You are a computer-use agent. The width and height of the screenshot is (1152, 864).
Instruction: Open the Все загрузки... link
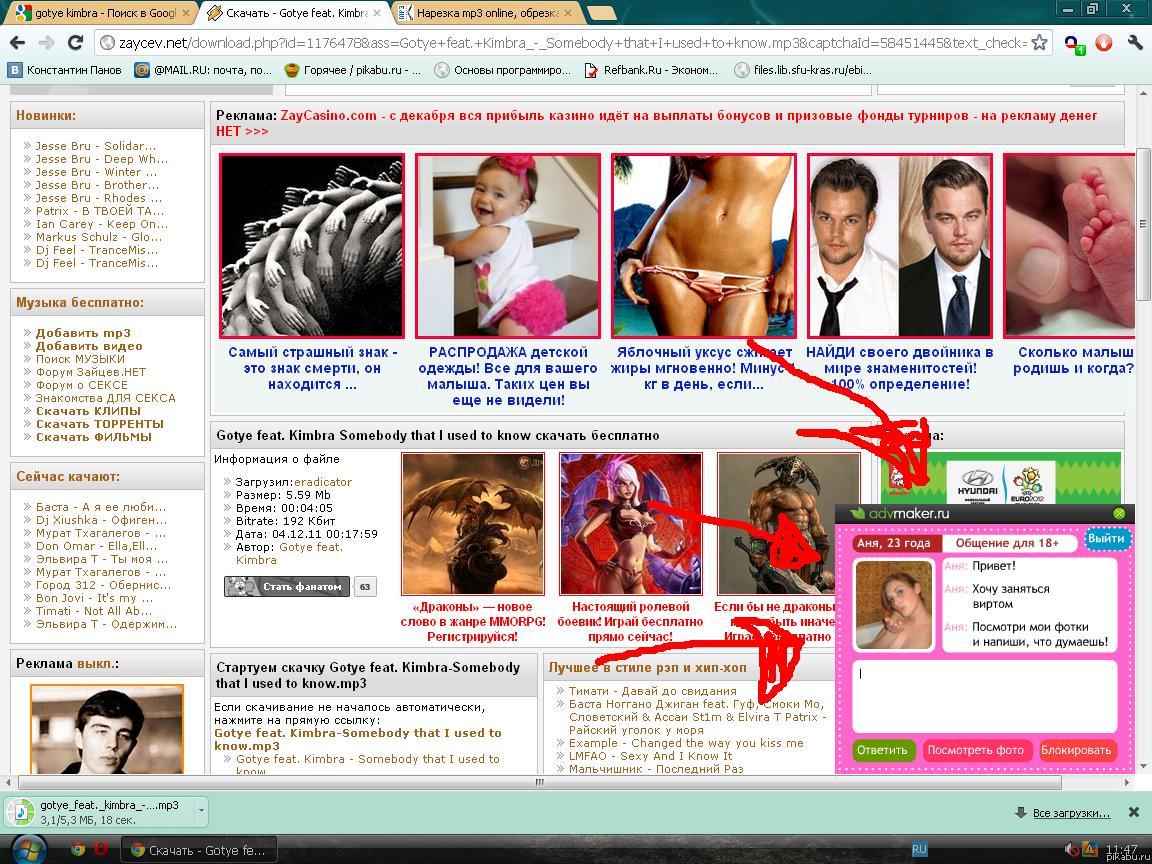pos(1070,813)
